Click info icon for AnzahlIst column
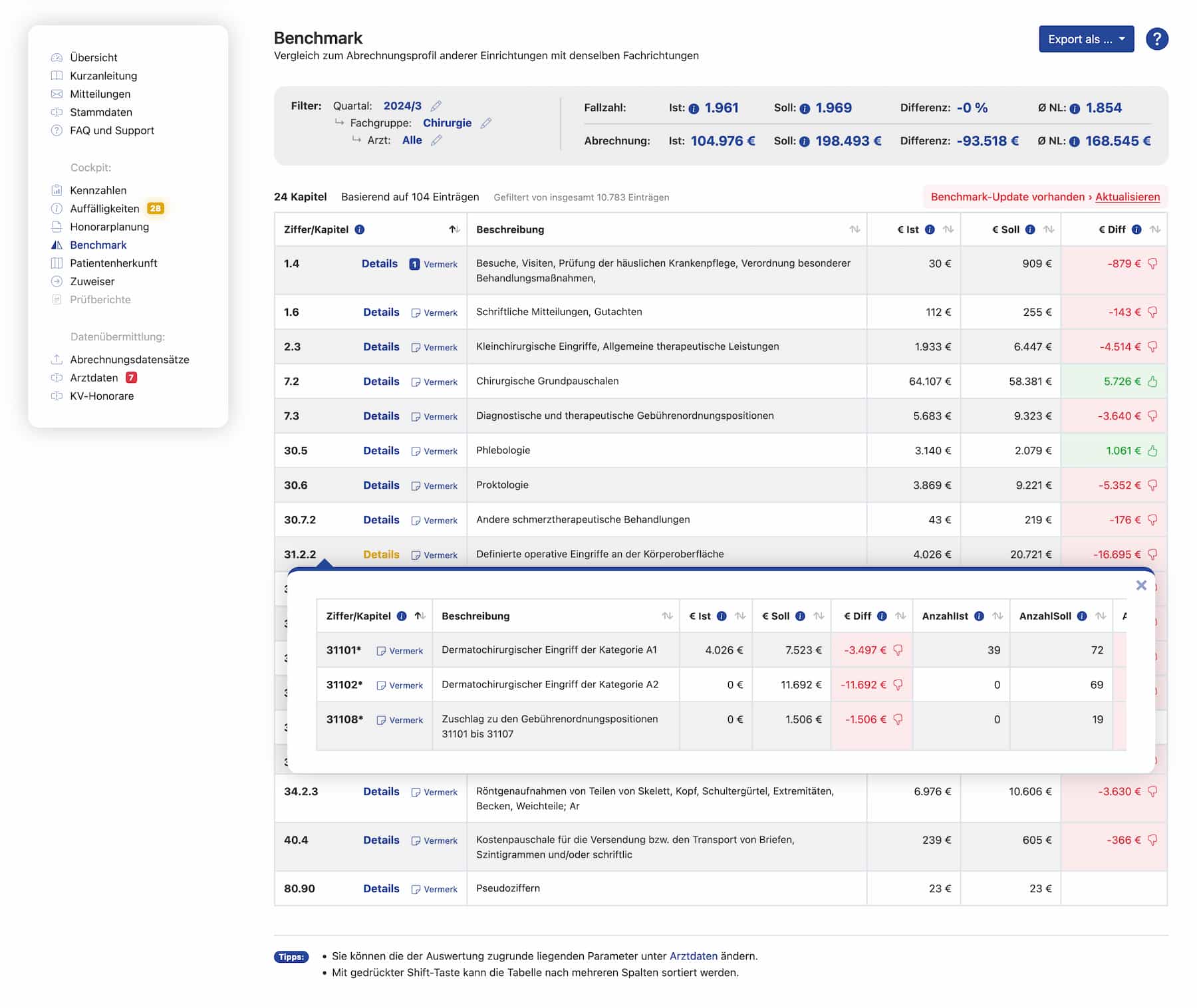 coord(979,616)
